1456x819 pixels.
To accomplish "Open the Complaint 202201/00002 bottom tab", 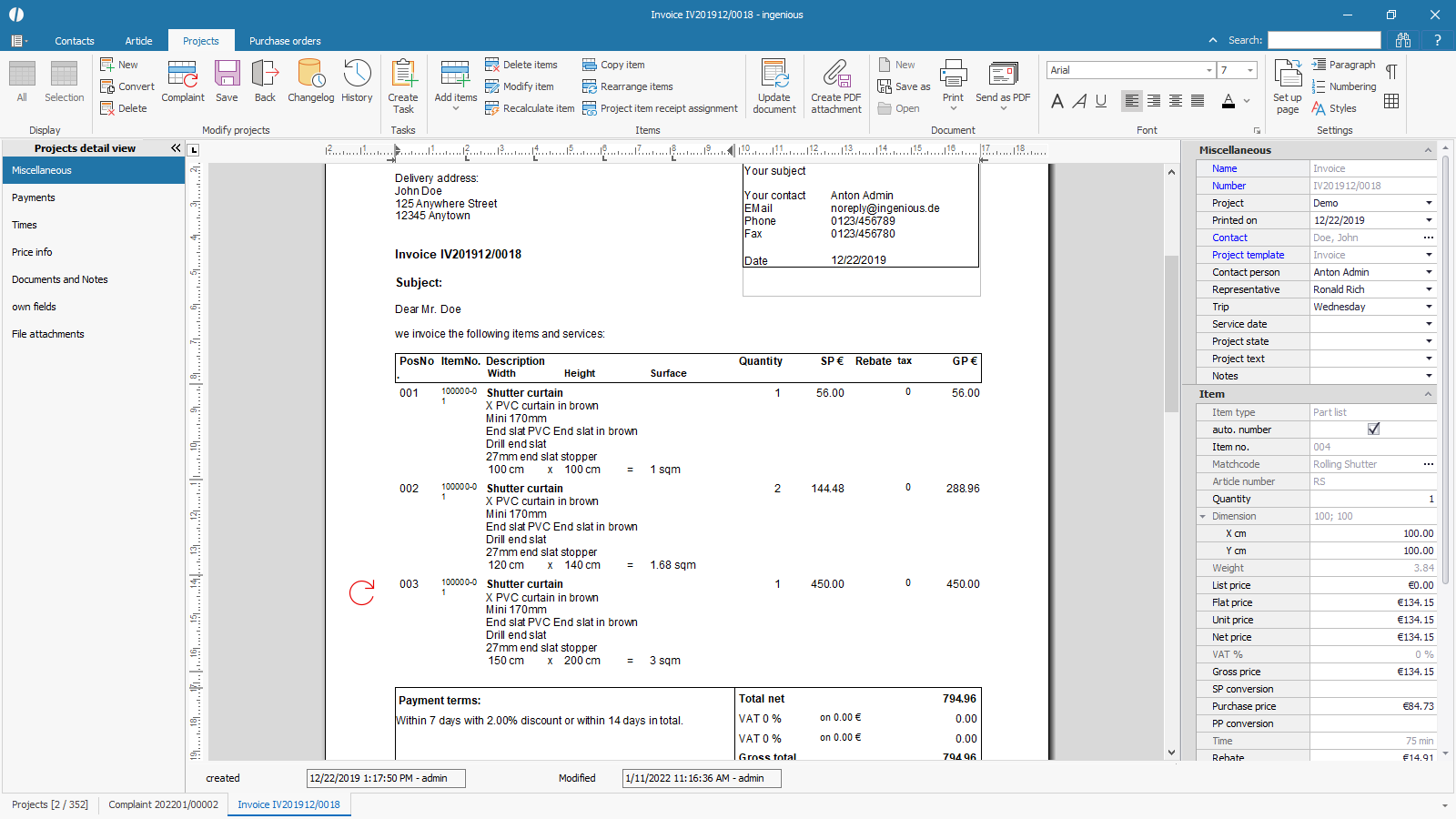I will pyautogui.click(x=163, y=804).
